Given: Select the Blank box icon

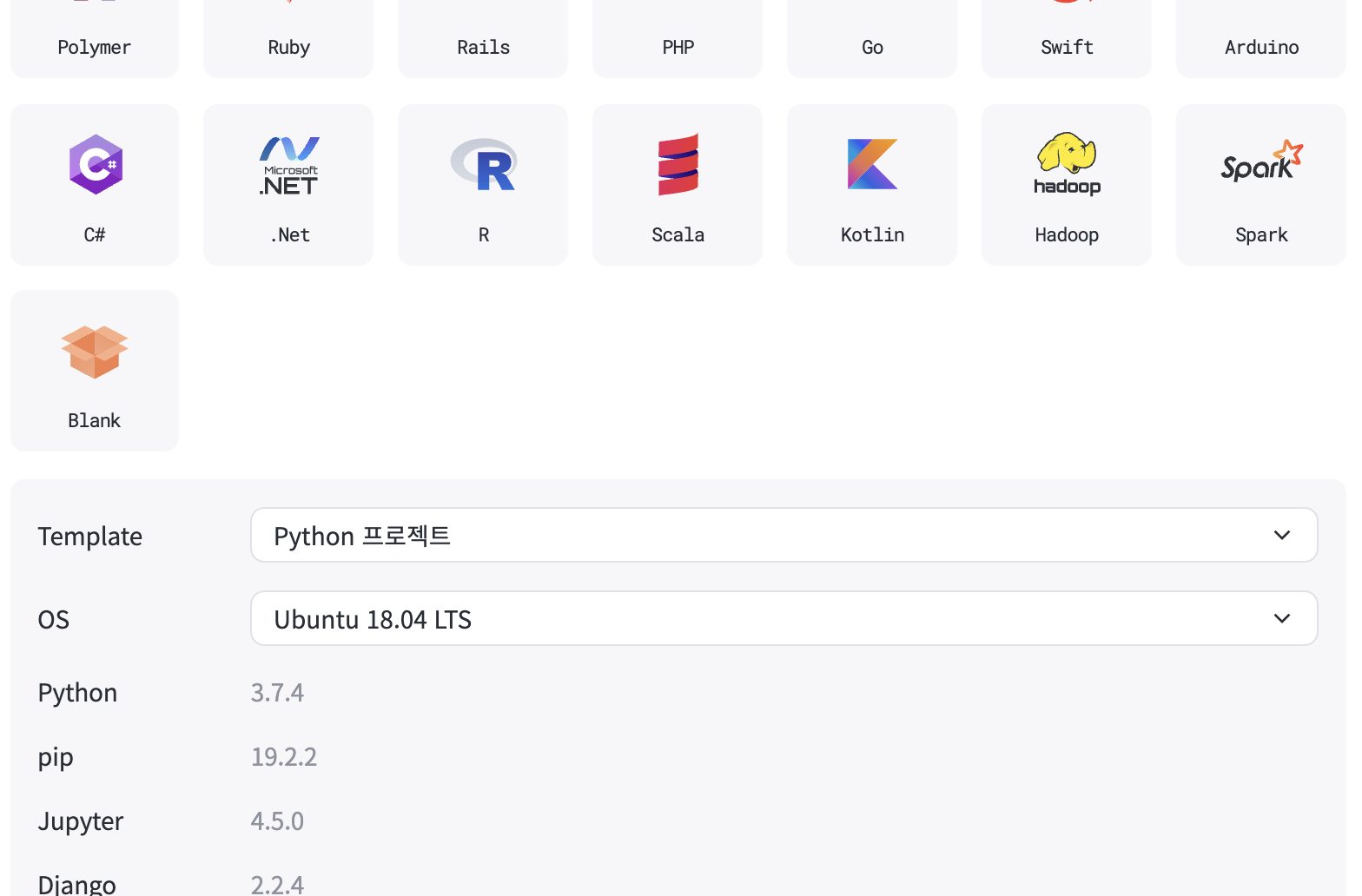Looking at the screenshot, I should coord(95,352).
